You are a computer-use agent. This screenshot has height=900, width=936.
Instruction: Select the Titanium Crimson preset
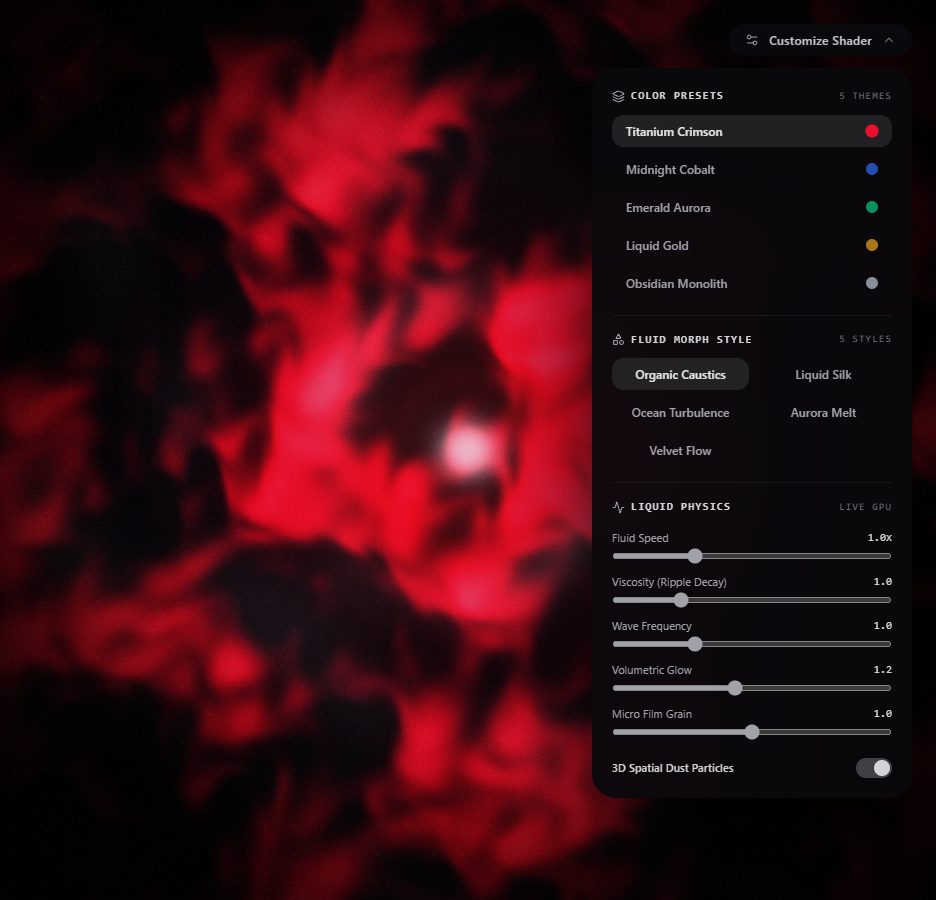point(752,131)
